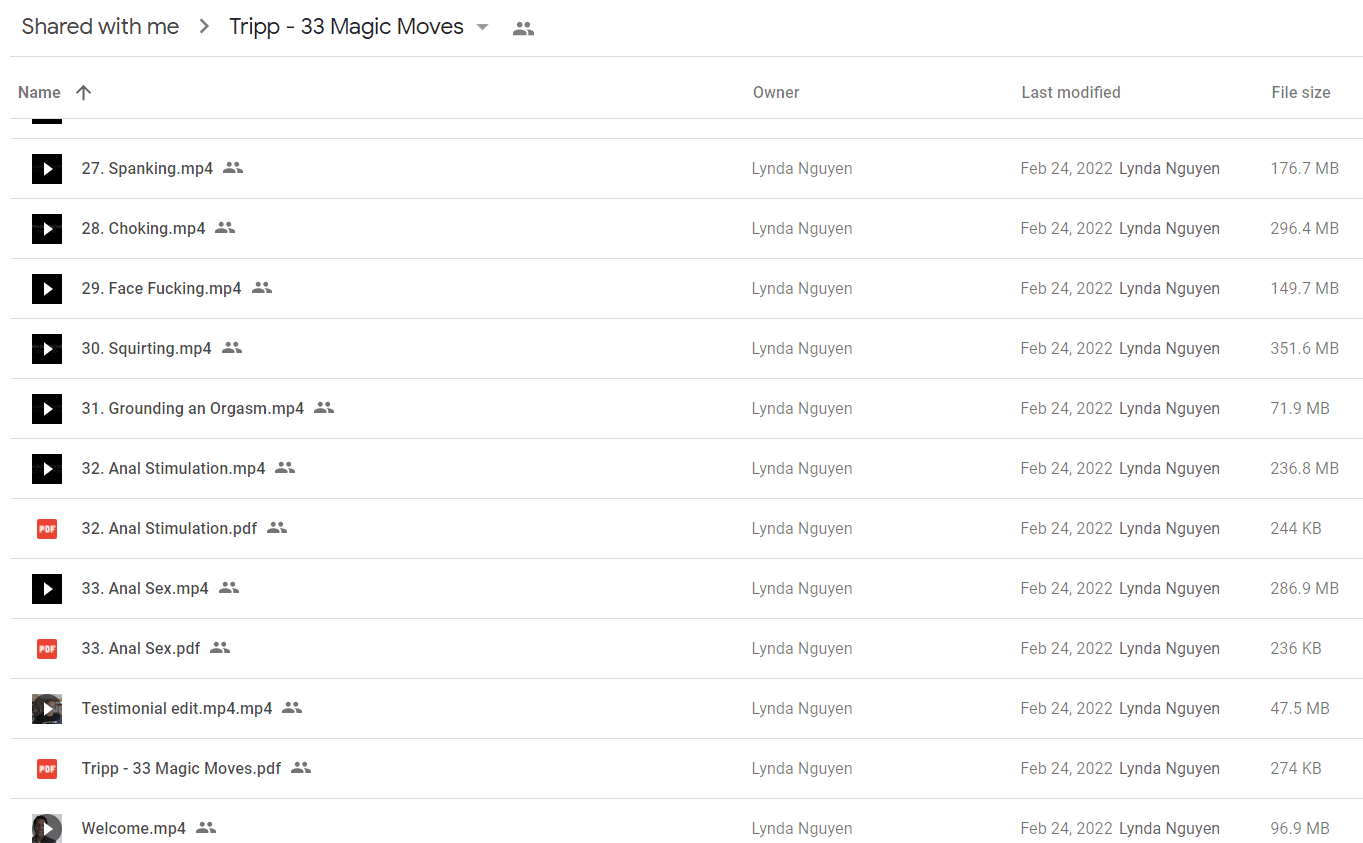Select the file named 32. Anal Stimulation.mp4
This screenshot has width=1363, height=843.
pos(174,468)
